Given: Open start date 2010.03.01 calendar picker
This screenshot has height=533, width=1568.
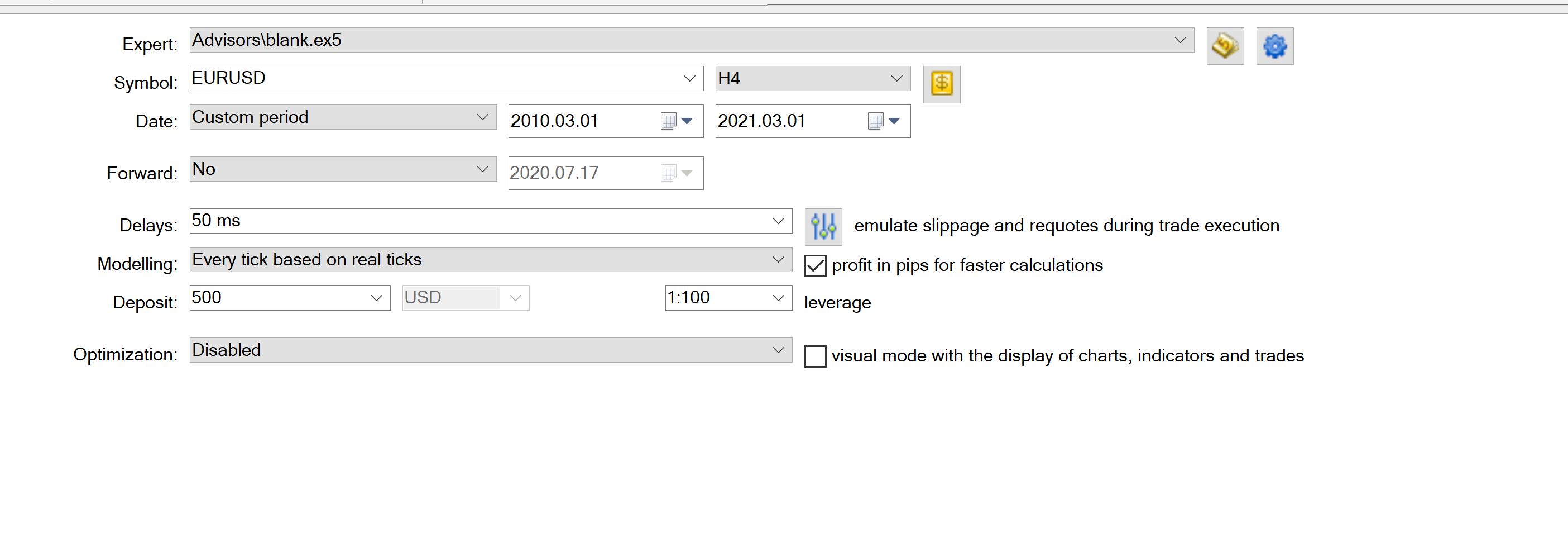Looking at the screenshot, I should tap(677, 121).
